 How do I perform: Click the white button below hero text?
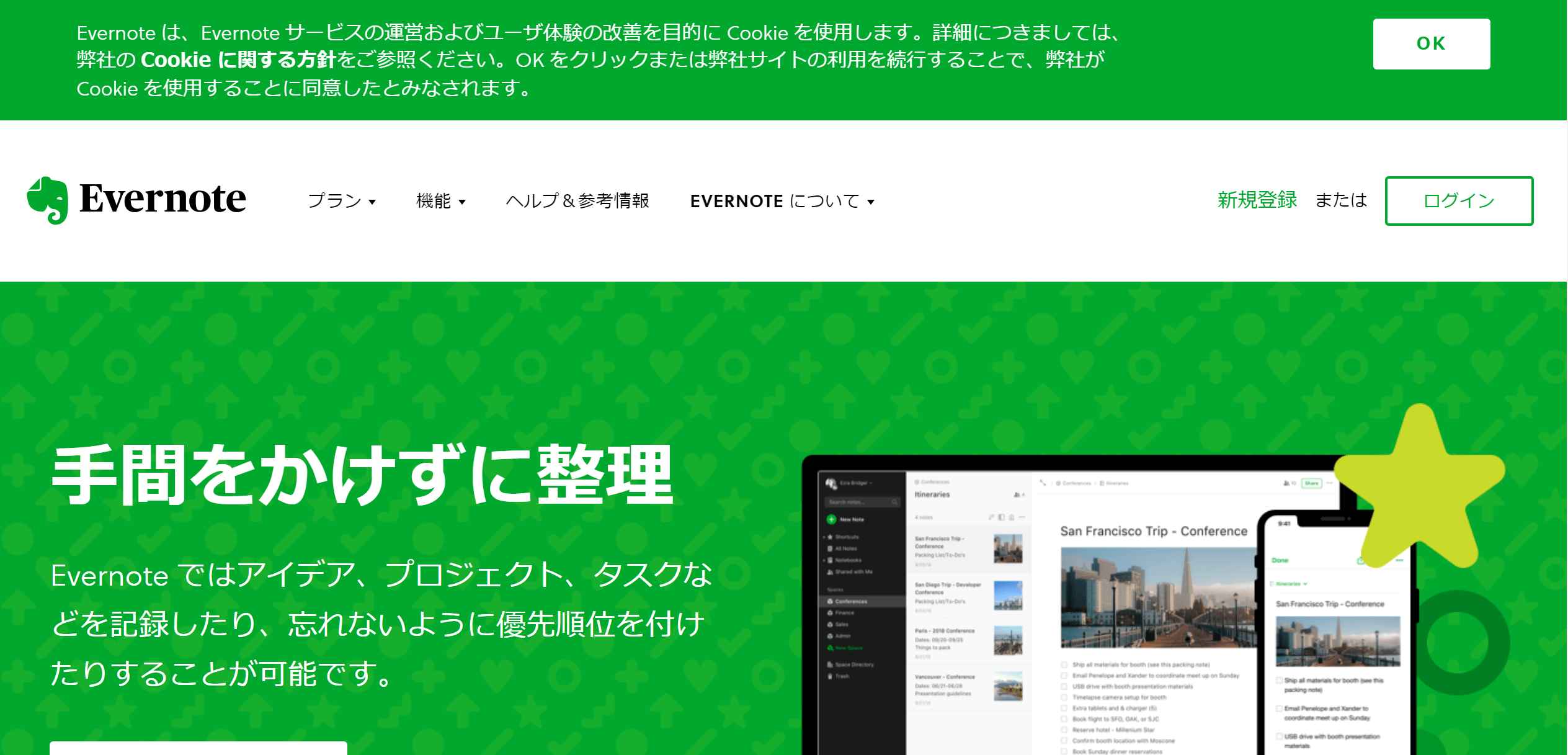[198, 748]
